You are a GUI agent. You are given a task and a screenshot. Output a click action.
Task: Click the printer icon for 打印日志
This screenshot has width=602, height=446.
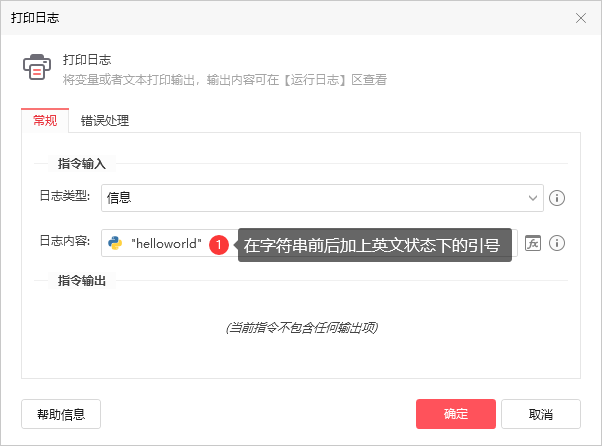(x=37, y=67)
